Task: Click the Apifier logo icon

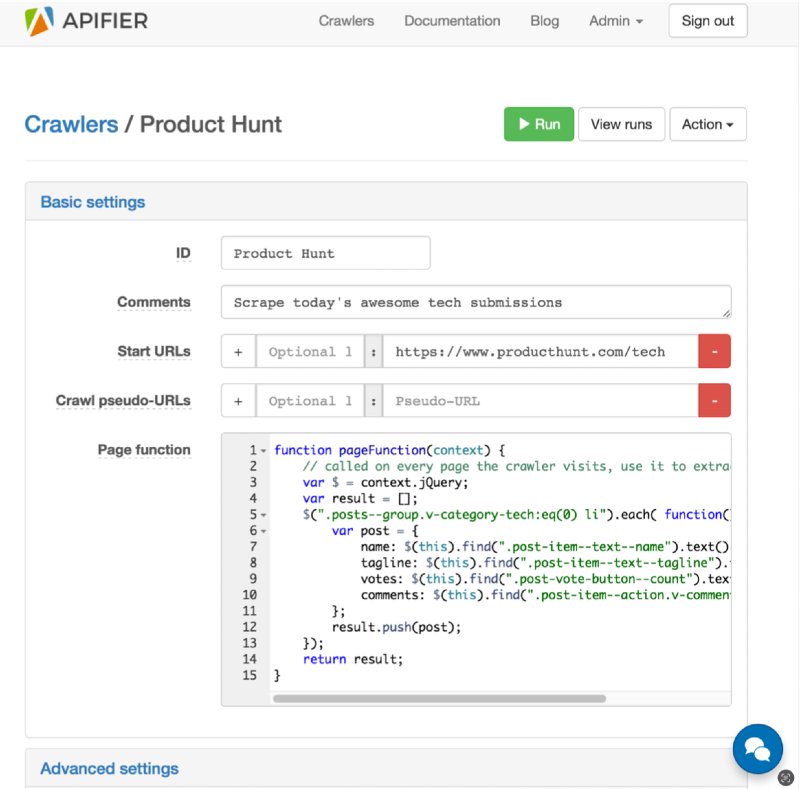Action: tap(39, 21)
